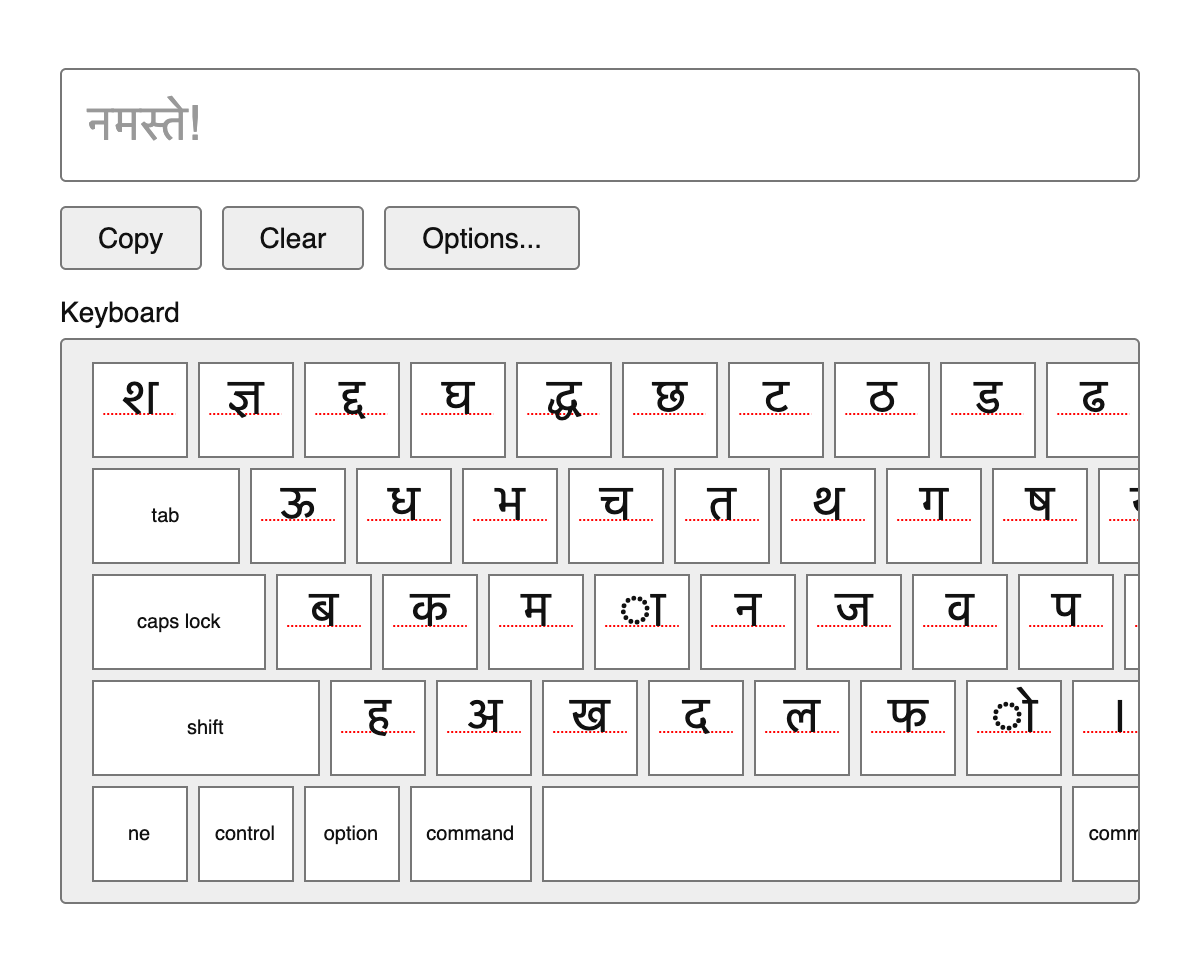Click the Copy button
Screen dimensions: 1200x972
click(x=131, y=238)
